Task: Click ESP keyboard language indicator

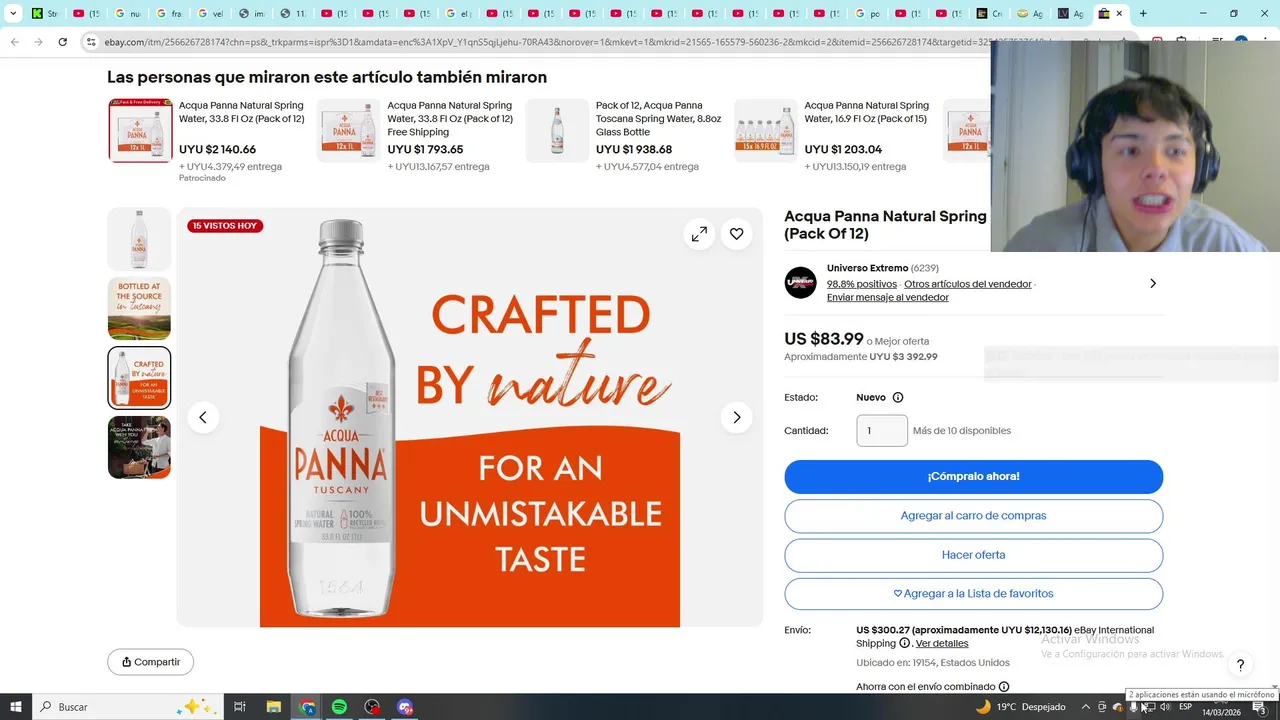Action: coord(1186,707)
